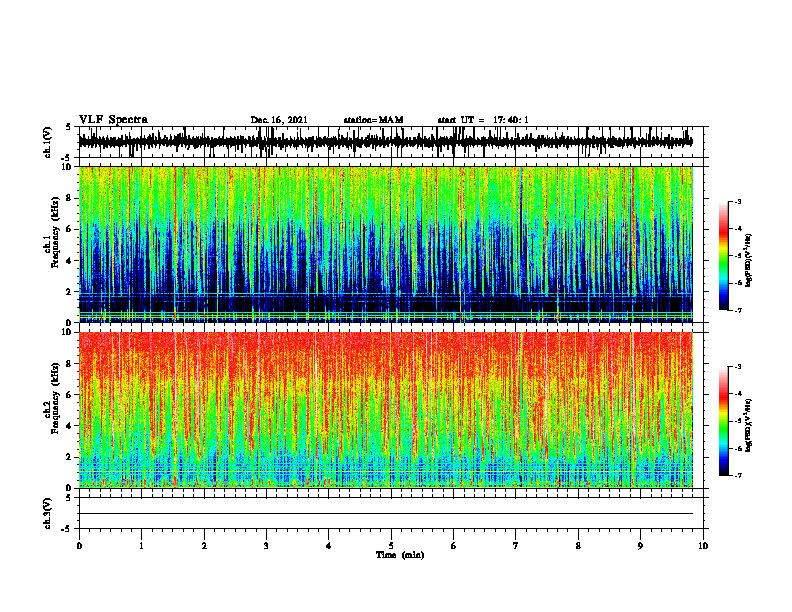Click the 'ch.3(V)' axis label

pos(47,513)
